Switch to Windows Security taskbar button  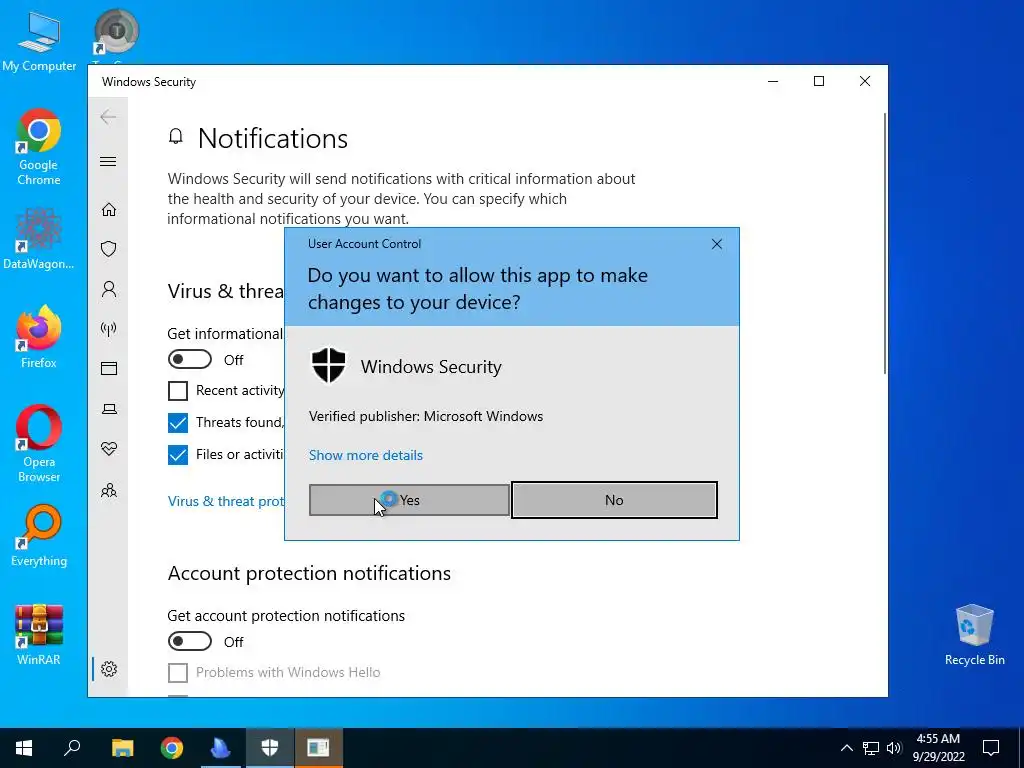(x=270, y=748)
